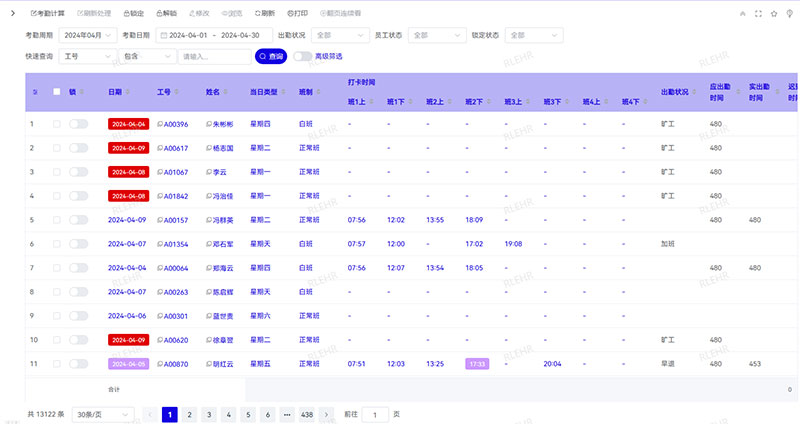Click the 早退 status in row 11

pos(668,364)
